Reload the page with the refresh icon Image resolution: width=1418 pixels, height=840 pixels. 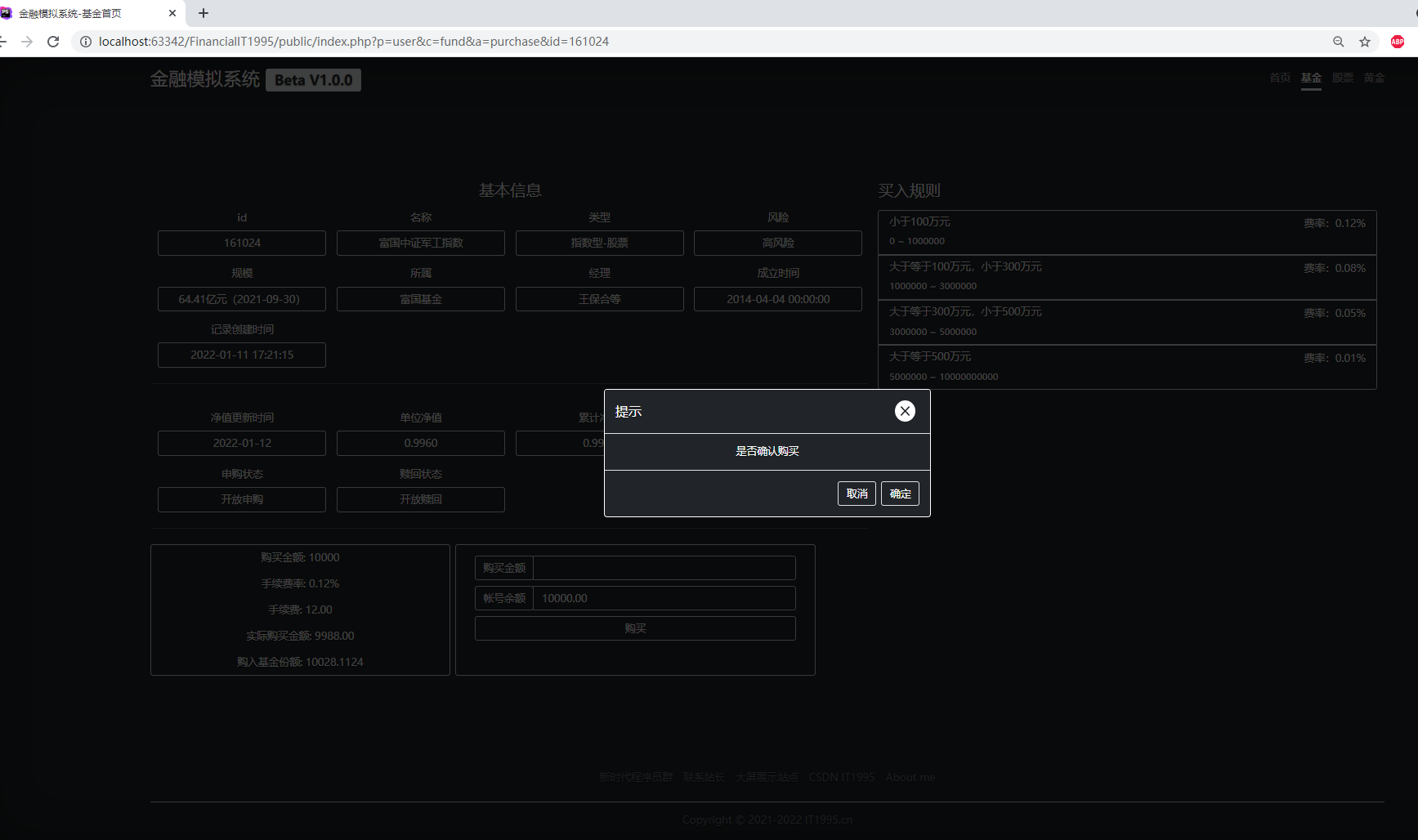click(53, 41)
